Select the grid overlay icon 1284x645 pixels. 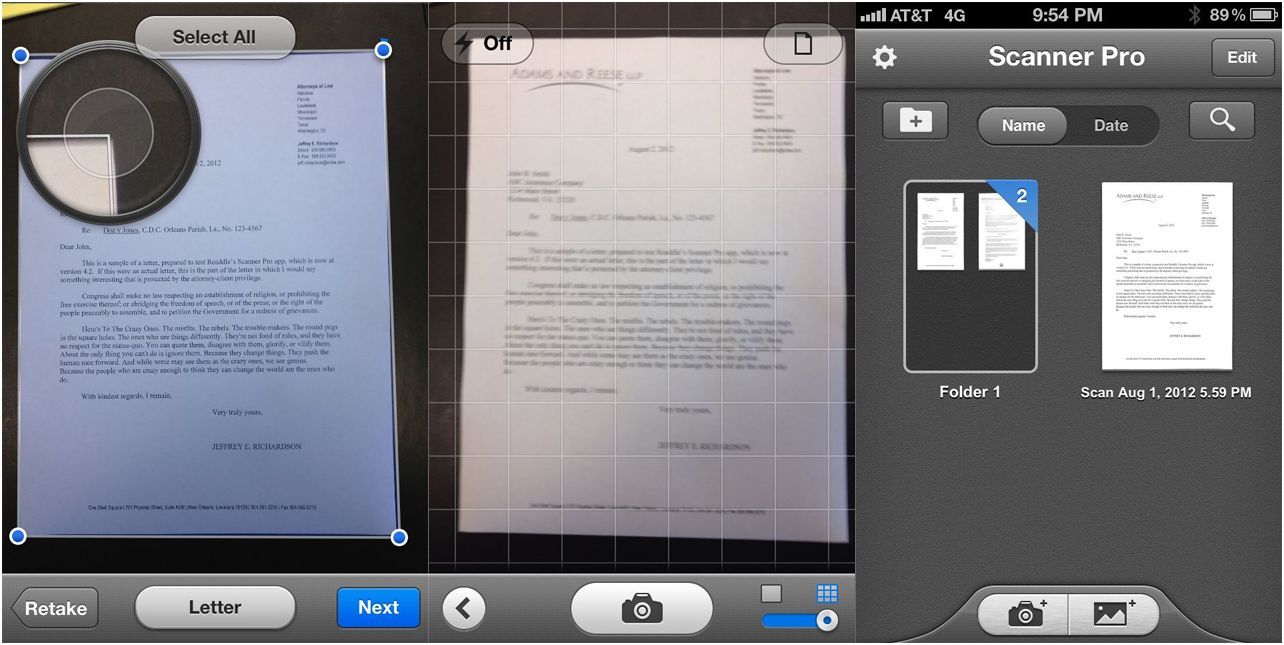click(x=827, y=593)
